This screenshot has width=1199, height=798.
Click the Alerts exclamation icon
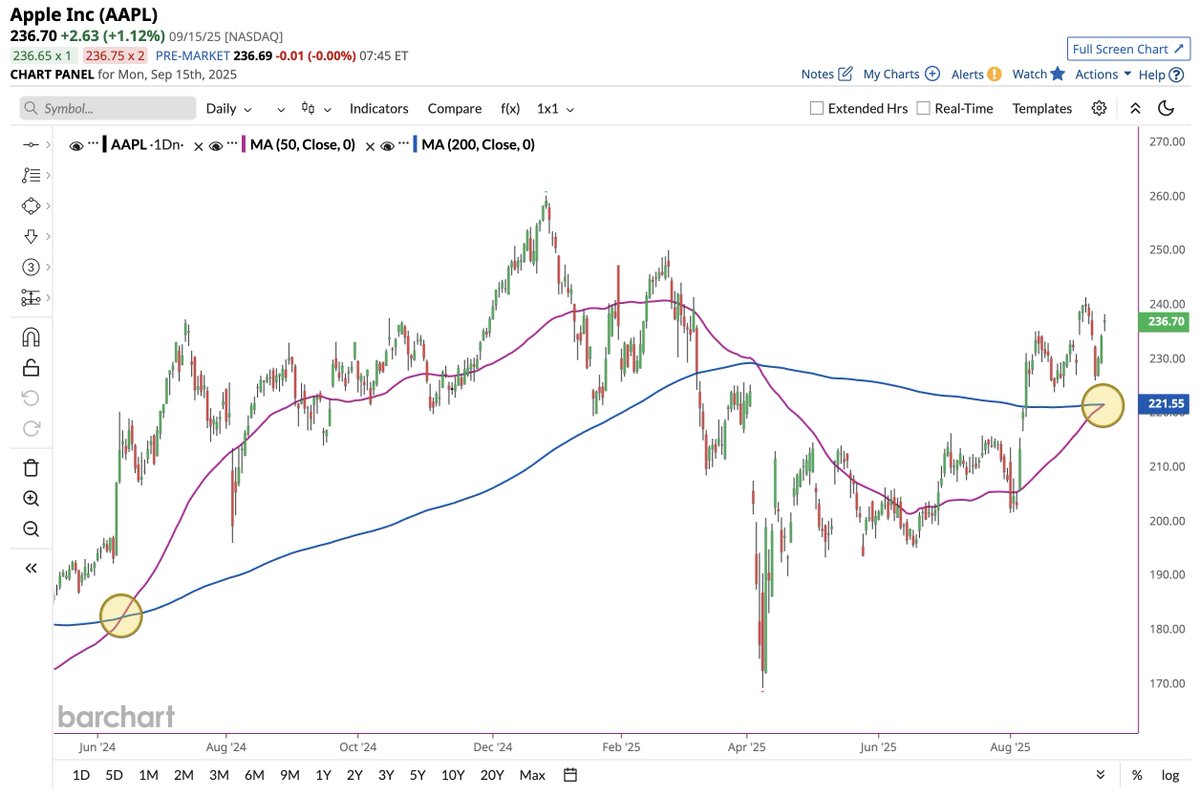point(994,74)
